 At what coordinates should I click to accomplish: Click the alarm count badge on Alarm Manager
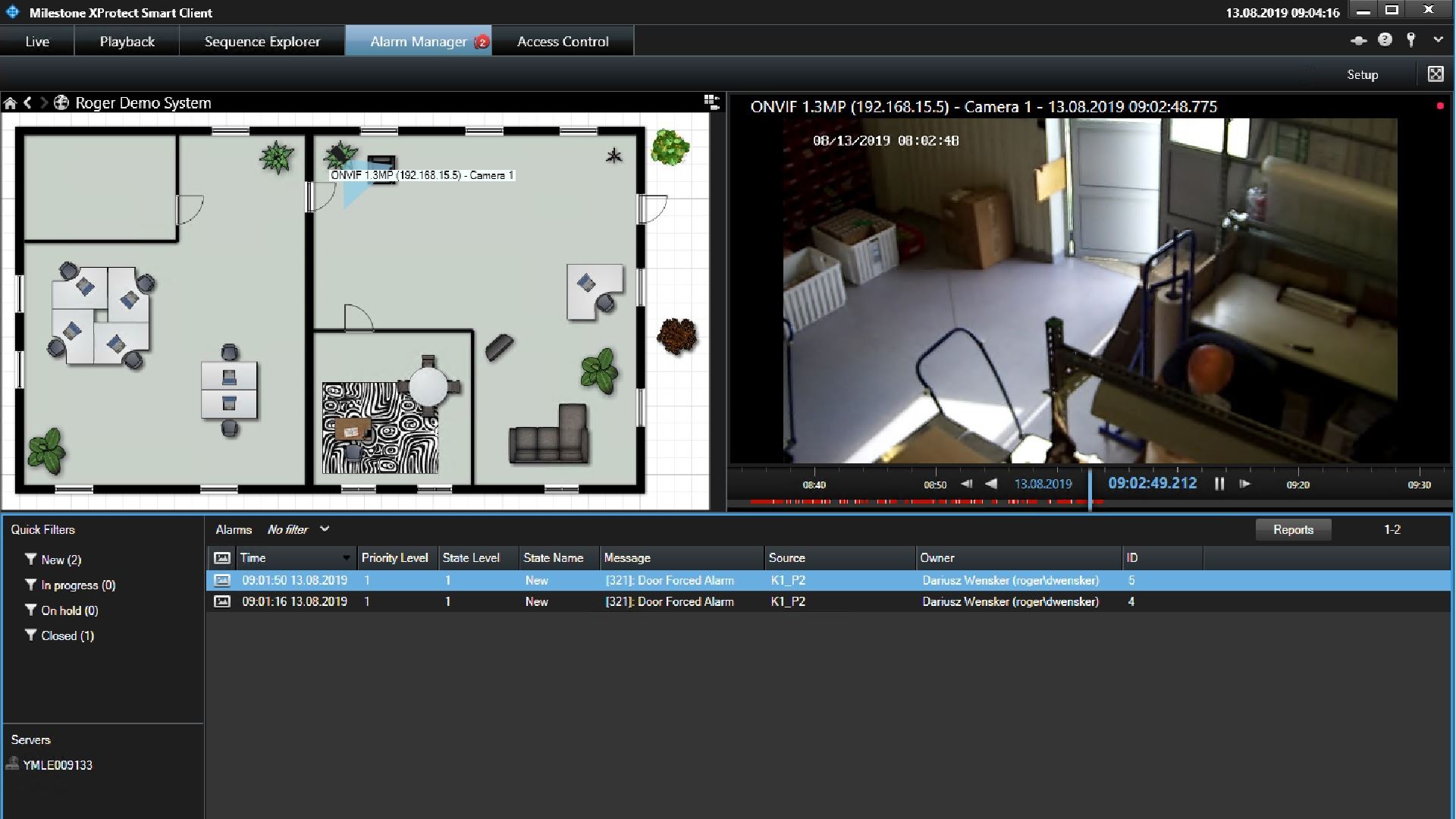(x=481, y=42)
